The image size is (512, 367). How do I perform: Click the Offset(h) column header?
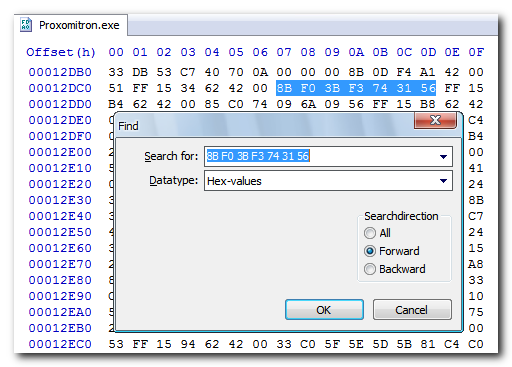(61, 53)
